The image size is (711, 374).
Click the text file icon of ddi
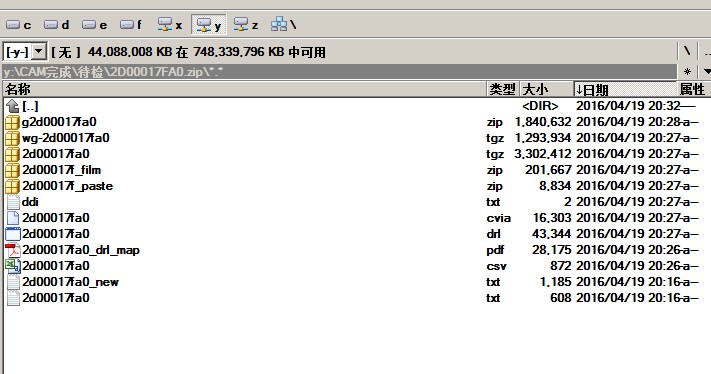pos(13,202)
